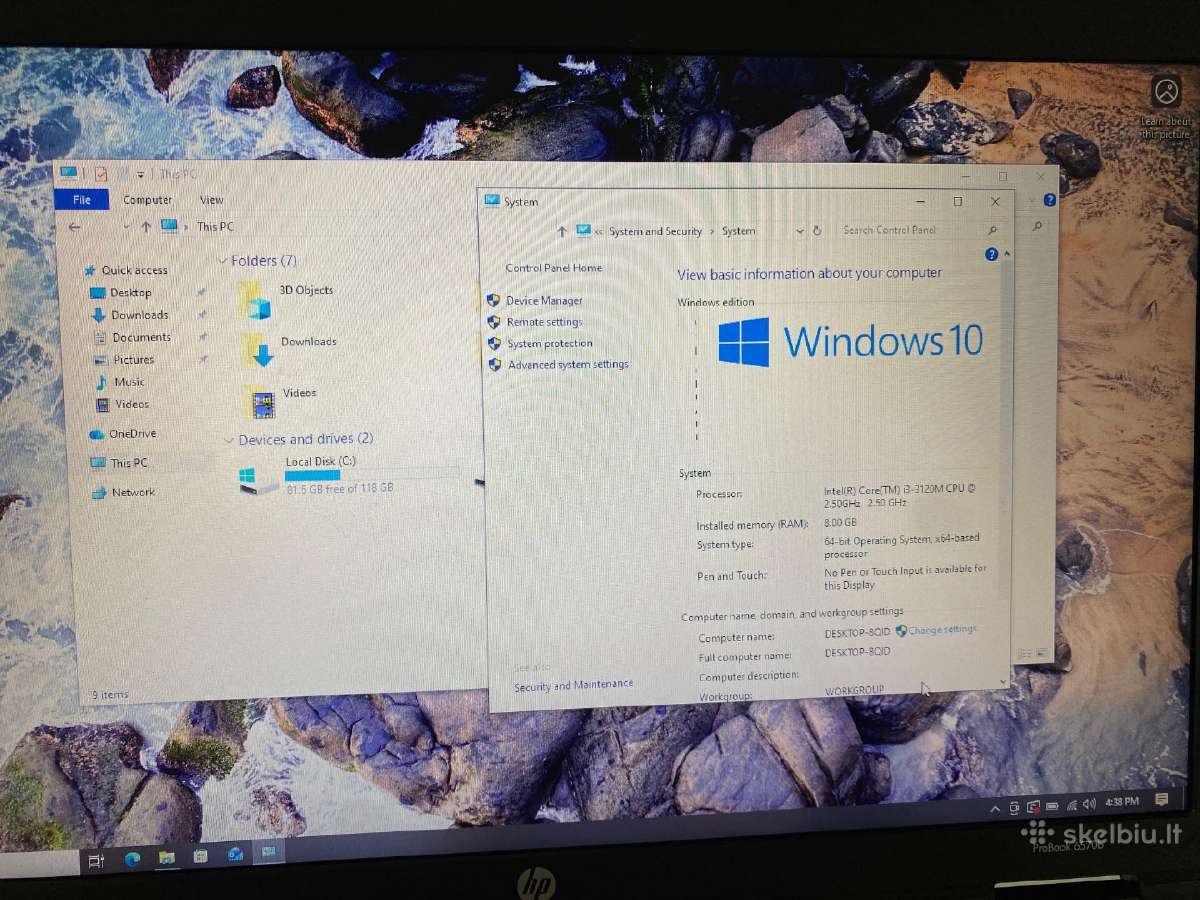Open network Wi-Fi icon in tray

(1071, 805)
